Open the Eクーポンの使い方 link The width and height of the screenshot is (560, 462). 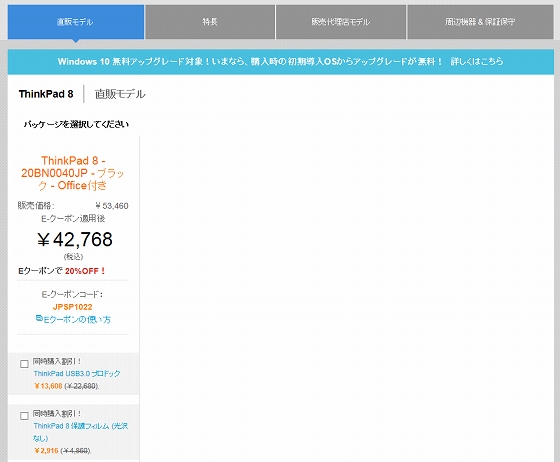point(77,320)
